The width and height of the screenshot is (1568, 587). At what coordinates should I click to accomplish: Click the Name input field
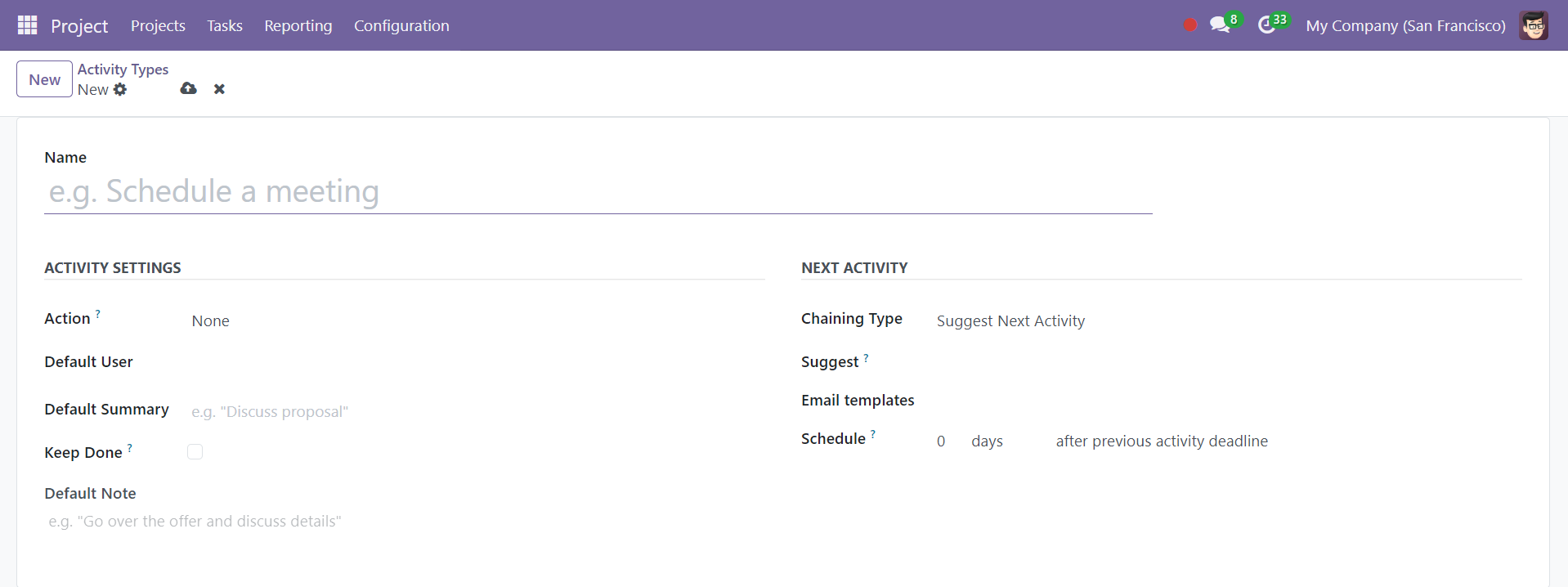pos(598,191)
